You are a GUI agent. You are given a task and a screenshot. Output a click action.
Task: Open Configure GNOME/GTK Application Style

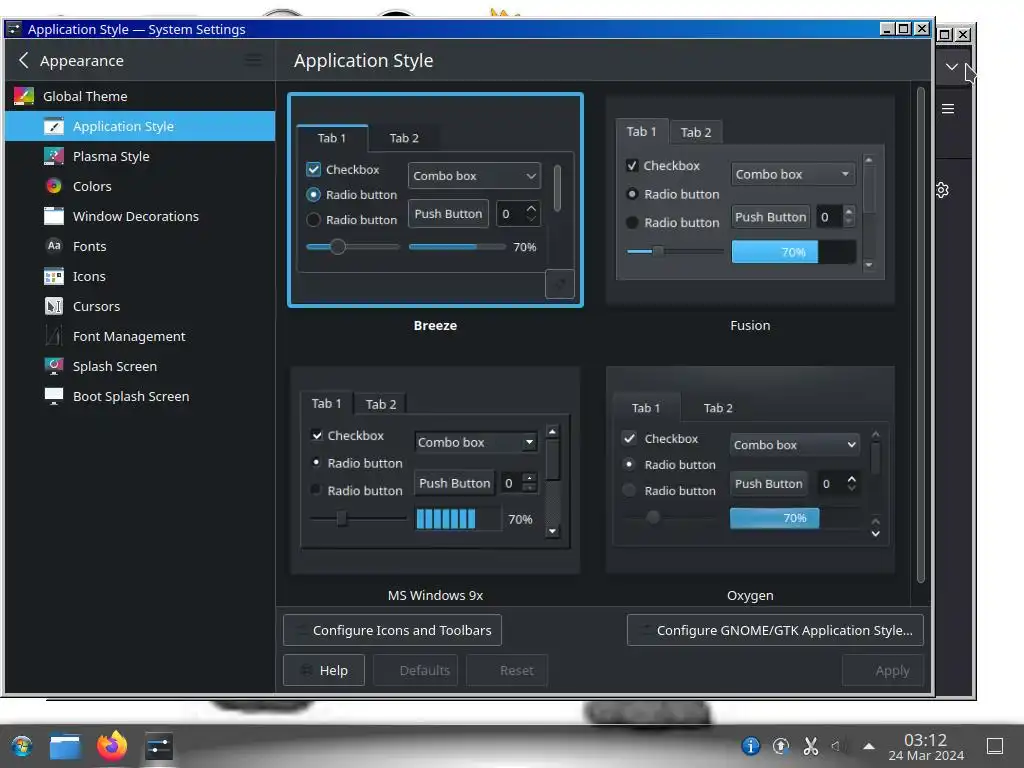click(x=775, y=630)
